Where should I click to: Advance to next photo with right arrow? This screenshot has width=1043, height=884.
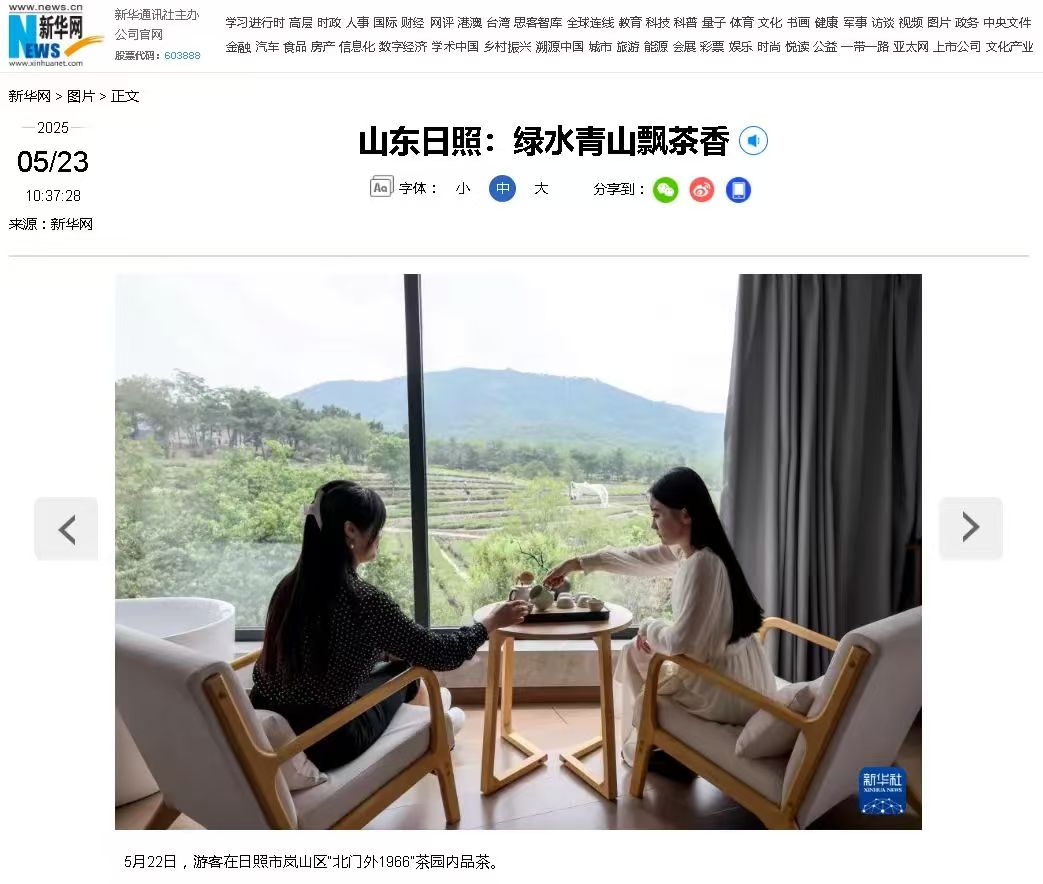(970, 527)
